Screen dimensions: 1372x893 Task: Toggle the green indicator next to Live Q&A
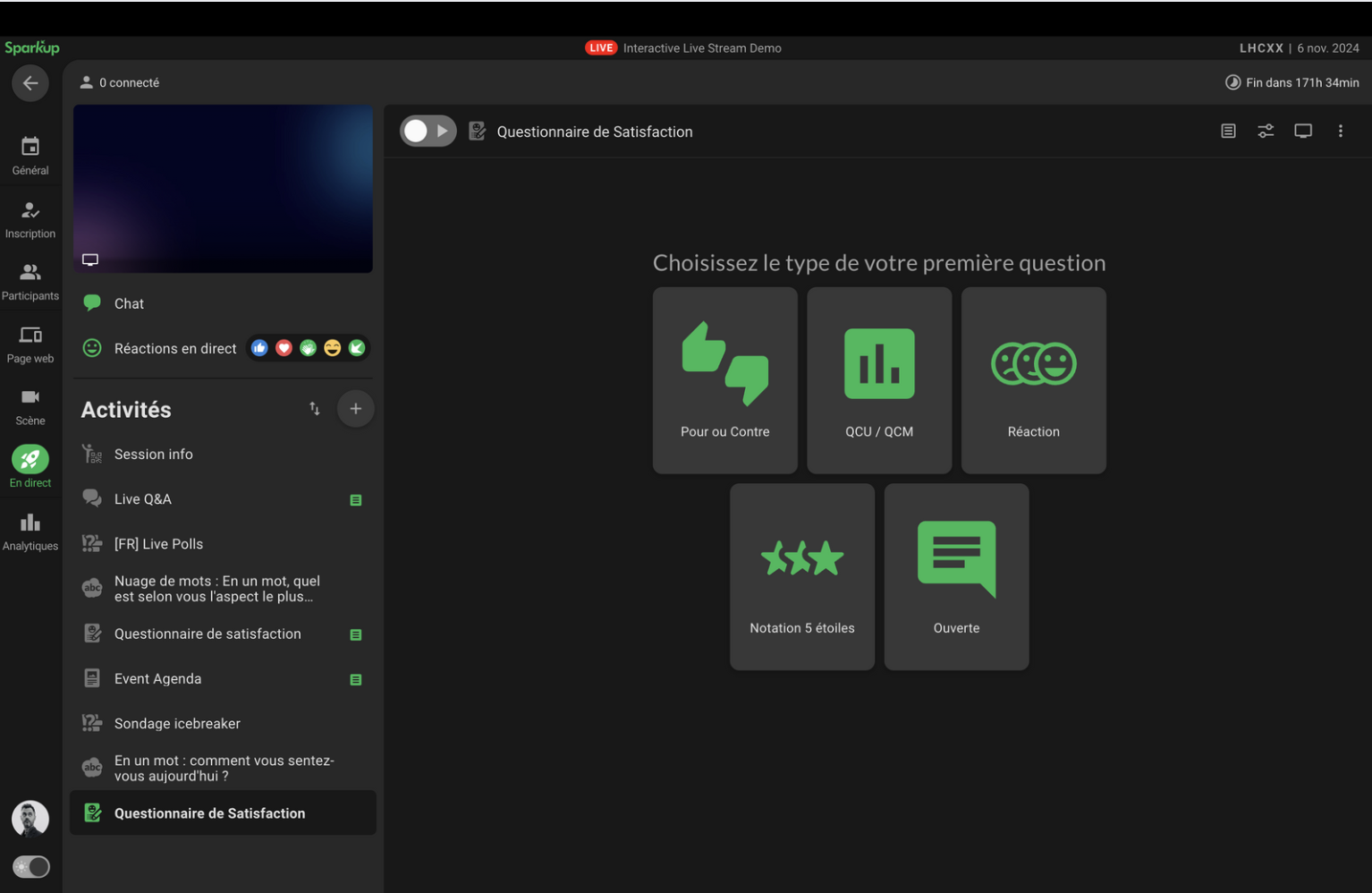356,500
